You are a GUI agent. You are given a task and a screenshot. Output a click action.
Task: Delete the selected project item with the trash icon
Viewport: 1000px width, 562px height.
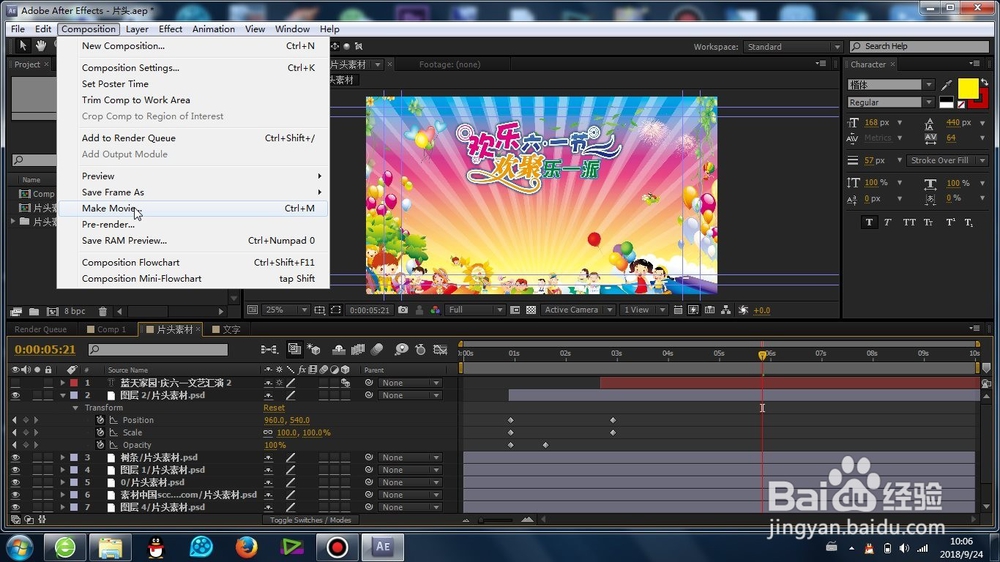tap(103, 311)
